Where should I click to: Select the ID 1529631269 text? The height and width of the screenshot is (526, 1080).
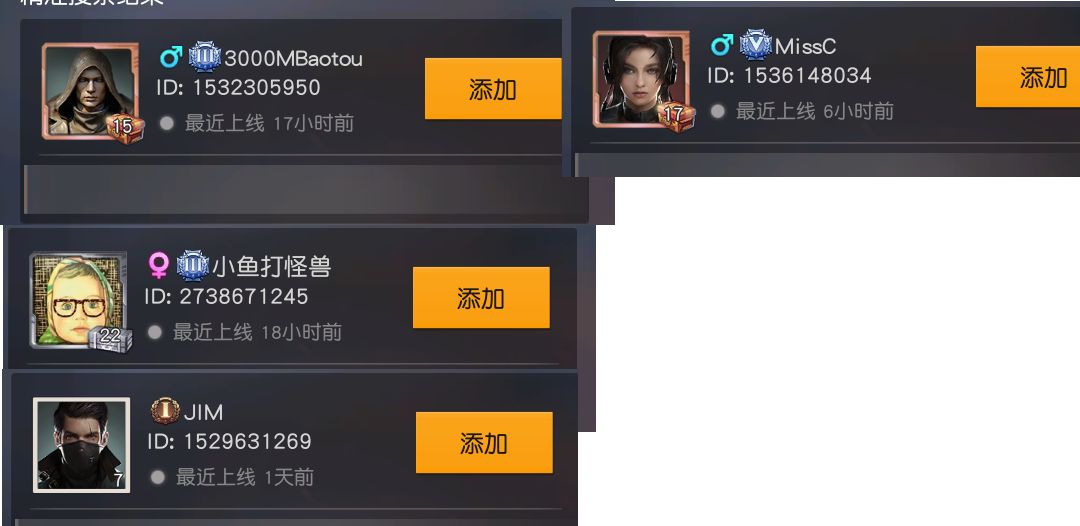pyautogui.click(x=229, y=441)
